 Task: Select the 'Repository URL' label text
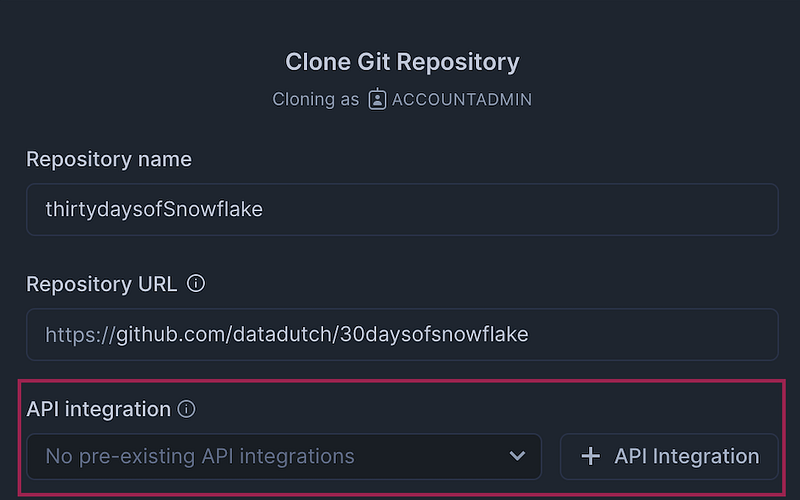coord(102,284)
